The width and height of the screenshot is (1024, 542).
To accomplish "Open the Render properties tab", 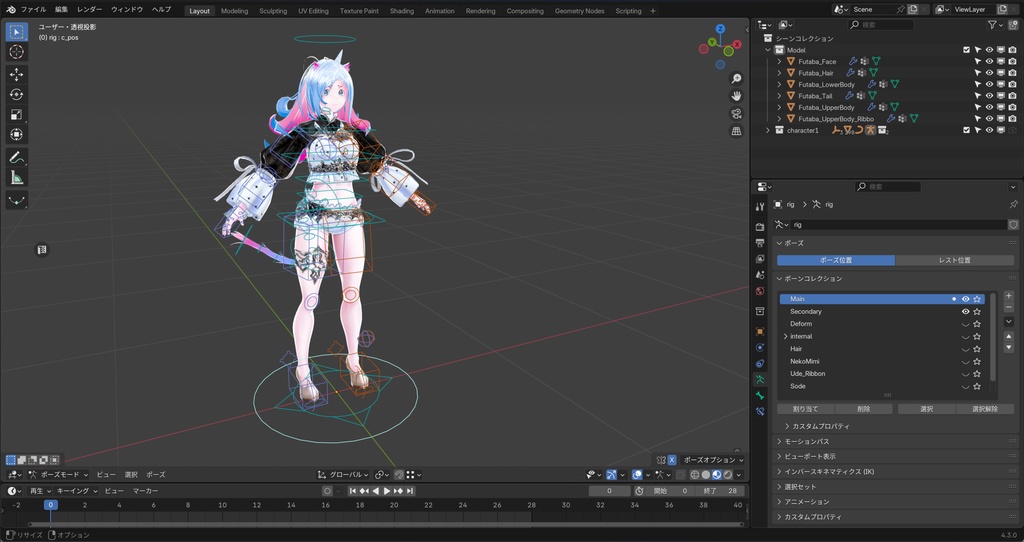I will pyautogui.click(x=760, y=227).
